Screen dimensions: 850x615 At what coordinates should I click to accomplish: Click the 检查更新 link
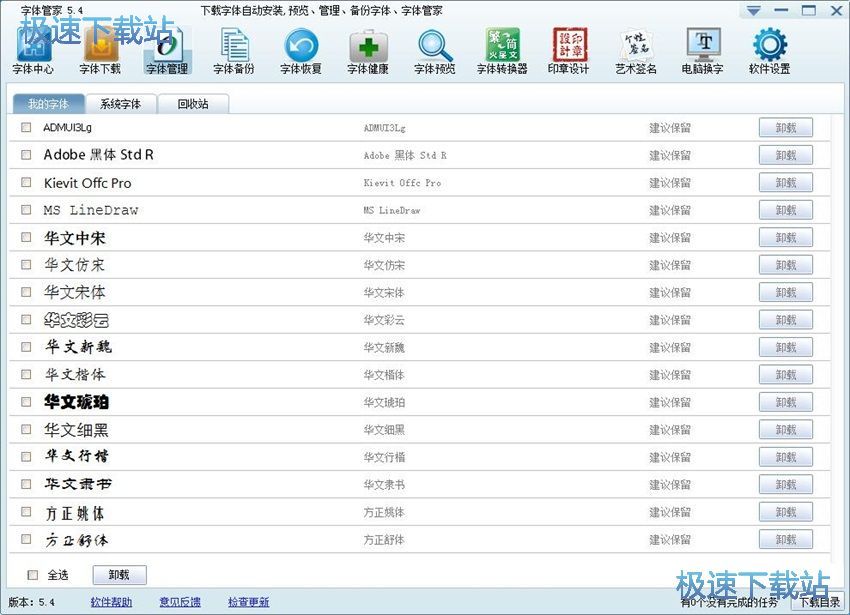tap(248, 602)
